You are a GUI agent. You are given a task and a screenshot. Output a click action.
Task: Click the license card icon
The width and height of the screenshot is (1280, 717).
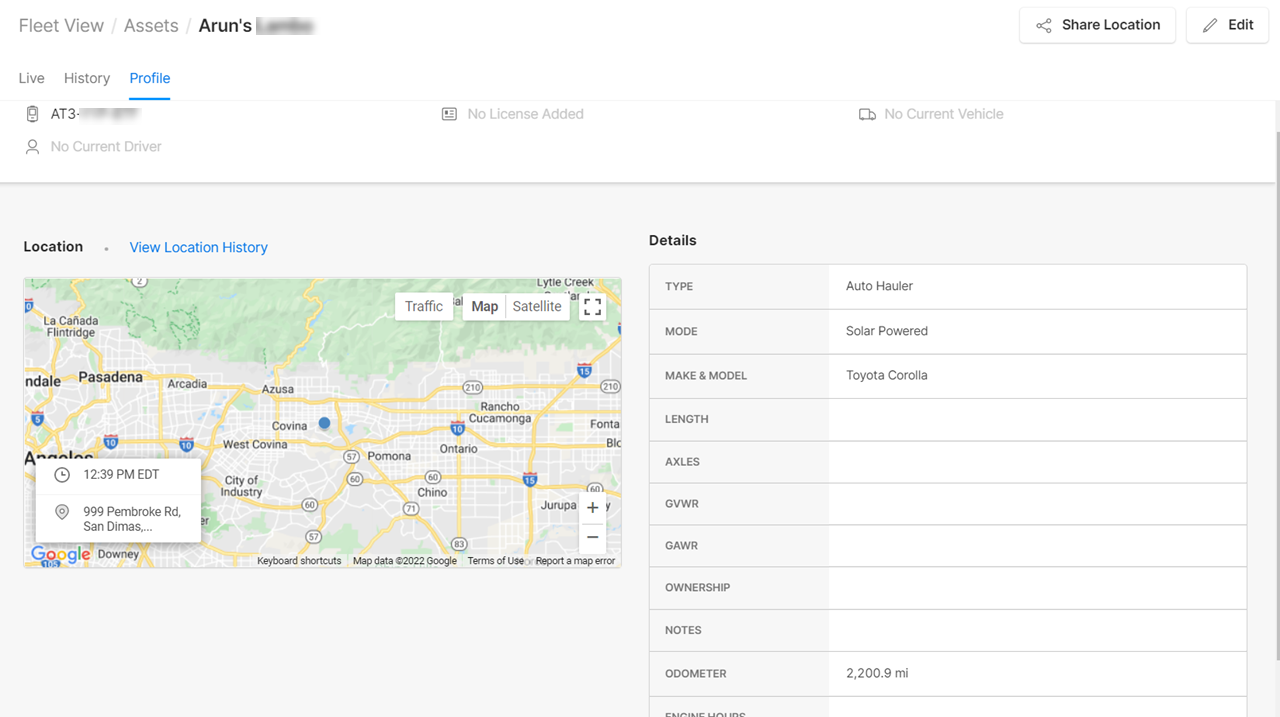tap(450, 114)
